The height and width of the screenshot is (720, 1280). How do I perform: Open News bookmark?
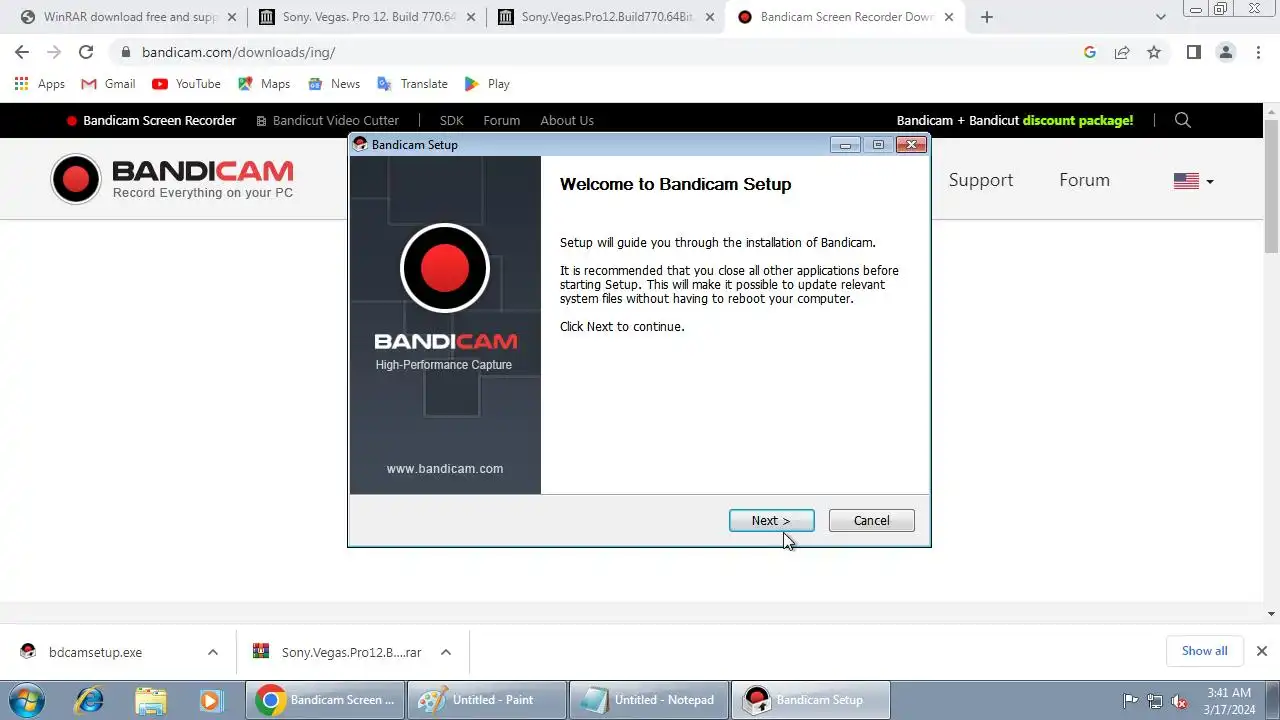[x=334, y=84]
